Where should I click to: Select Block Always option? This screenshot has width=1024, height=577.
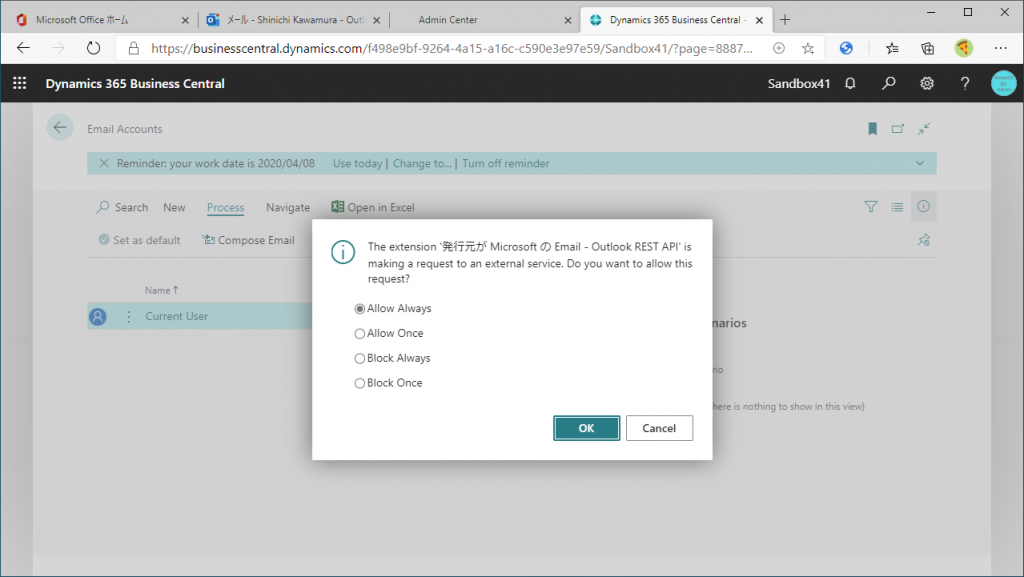coord(392,358)
